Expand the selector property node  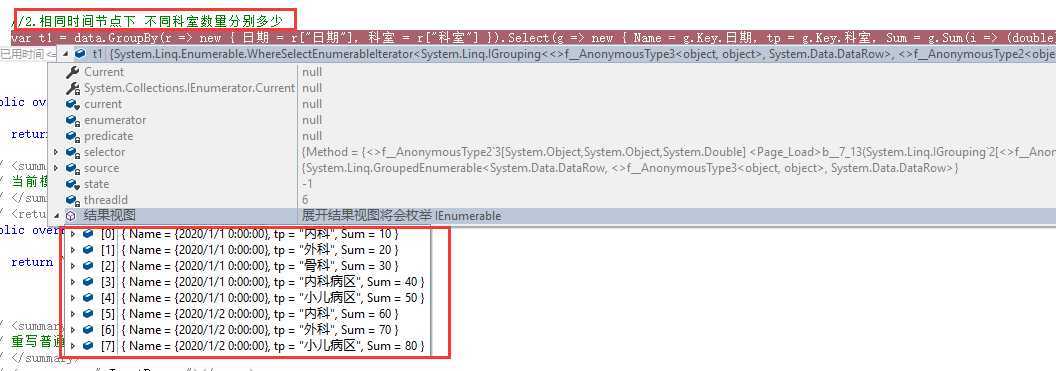click(x=57, y=152)
